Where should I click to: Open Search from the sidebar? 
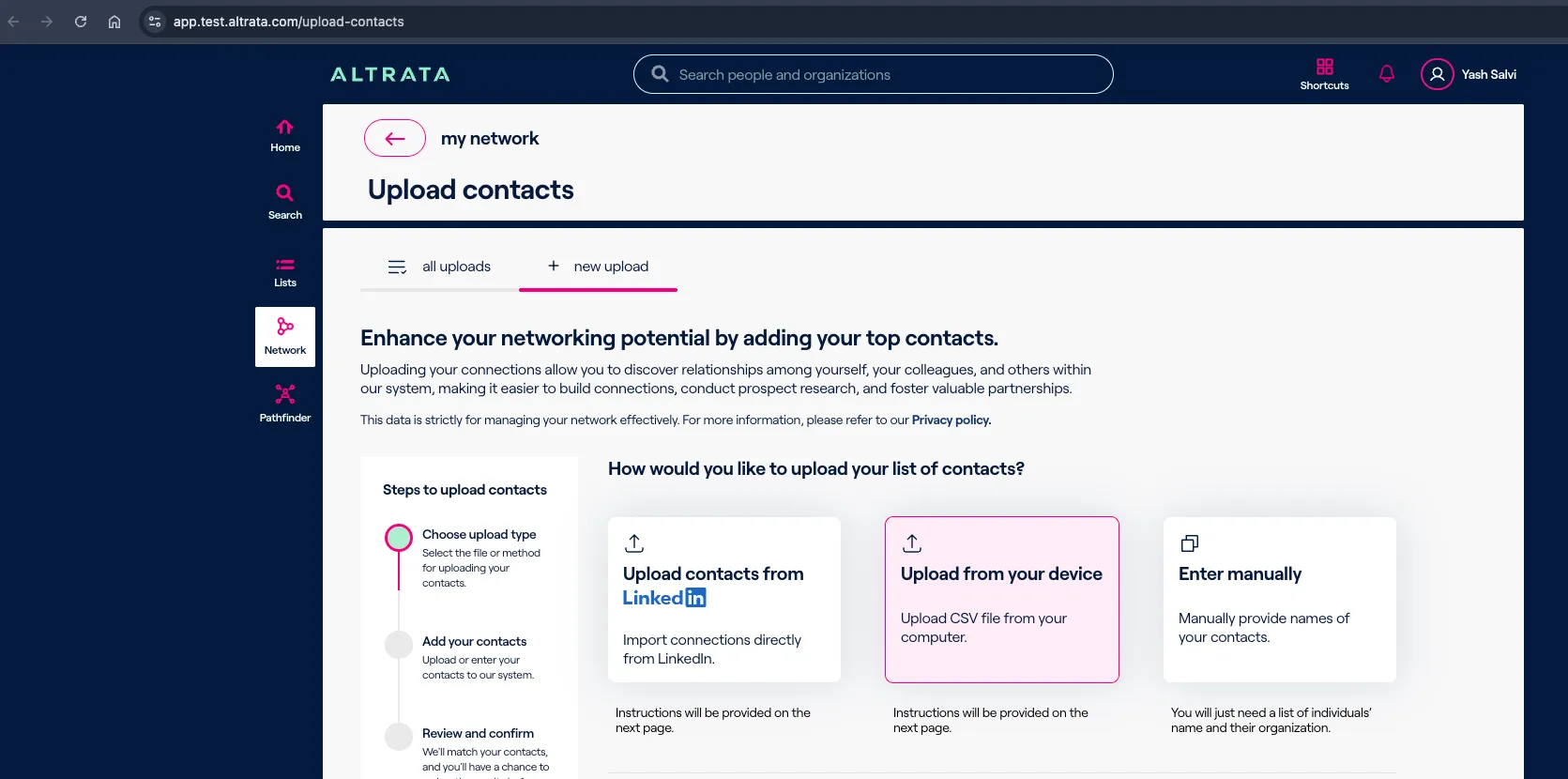click(x=285, y=202)
